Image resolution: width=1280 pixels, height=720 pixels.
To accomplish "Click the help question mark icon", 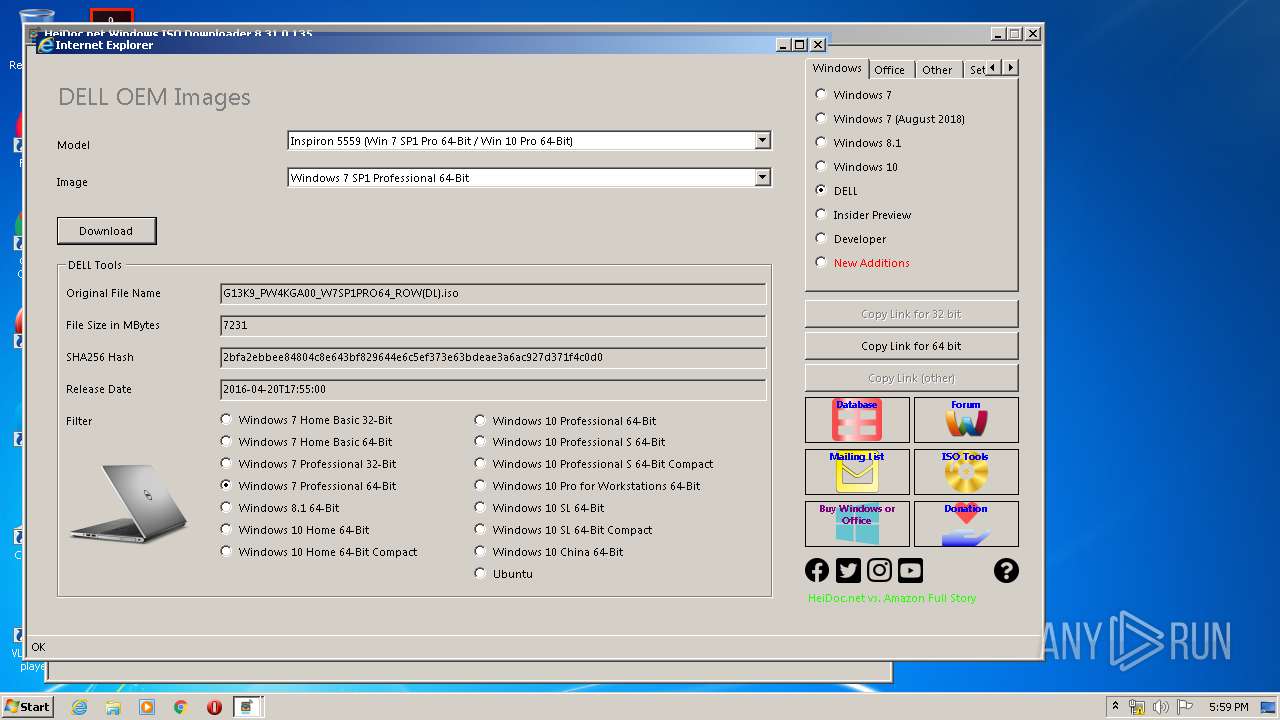I will [x=1006, y=570].
